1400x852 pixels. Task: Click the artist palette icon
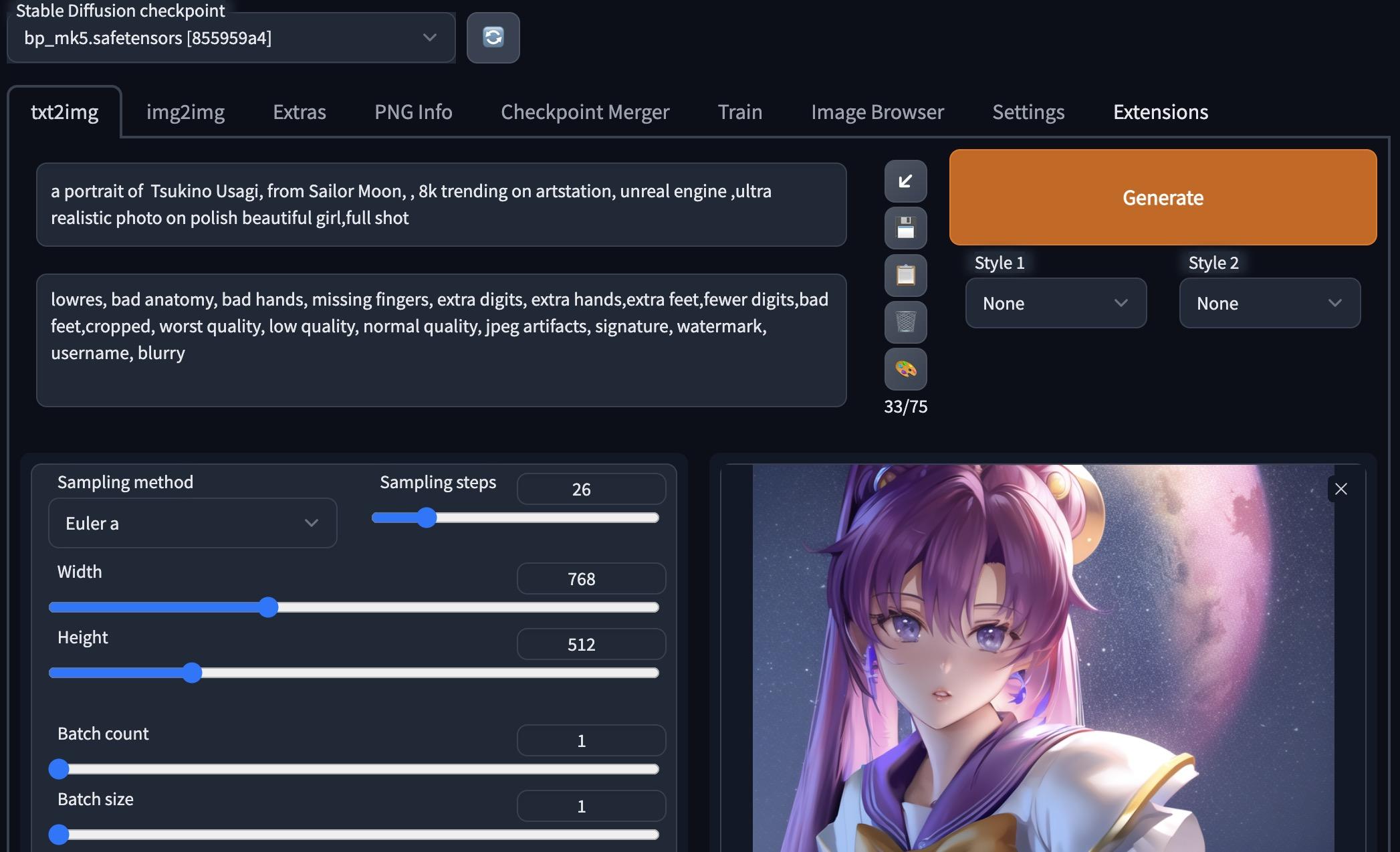tap(905, 368)
